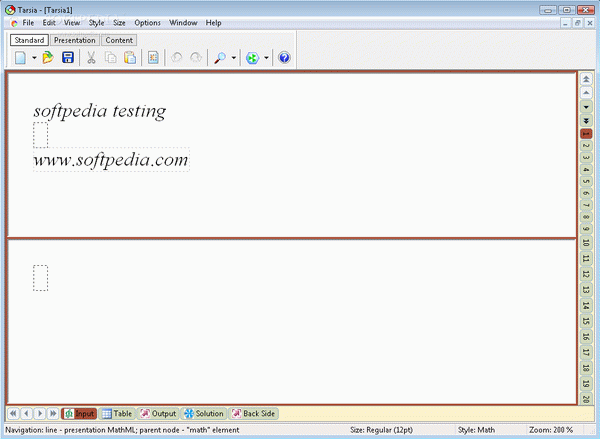Image resolution: width=600 pixels, height=439 pixels.
Task: Click the 'Zoom: 200 %' status entry
Action: [x=551, y=430]
